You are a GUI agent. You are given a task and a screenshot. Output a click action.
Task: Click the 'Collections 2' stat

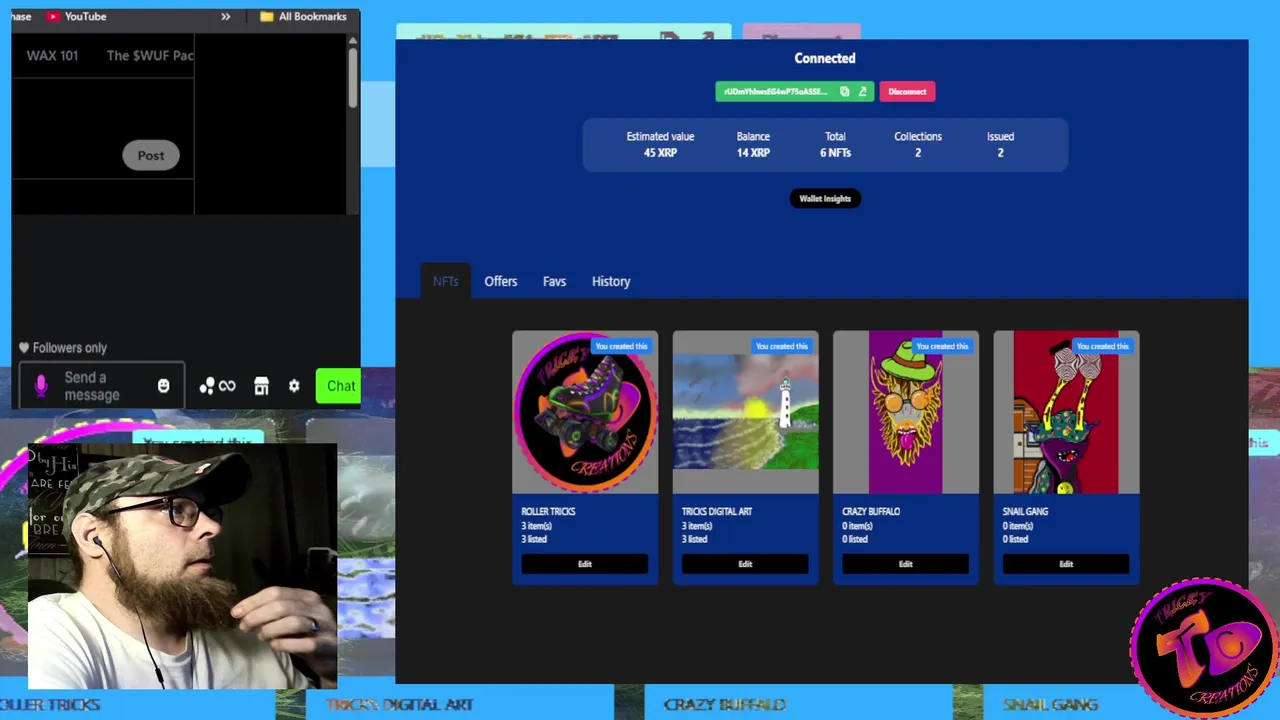point(918,145)
